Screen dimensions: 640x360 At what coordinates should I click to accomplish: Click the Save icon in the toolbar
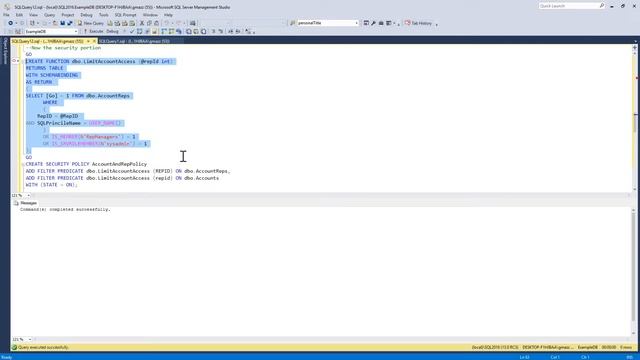(62, 23)
